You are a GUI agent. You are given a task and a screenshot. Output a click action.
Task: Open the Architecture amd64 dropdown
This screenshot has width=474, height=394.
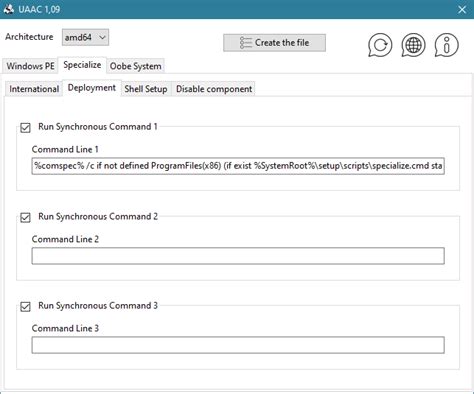point(85,37)
